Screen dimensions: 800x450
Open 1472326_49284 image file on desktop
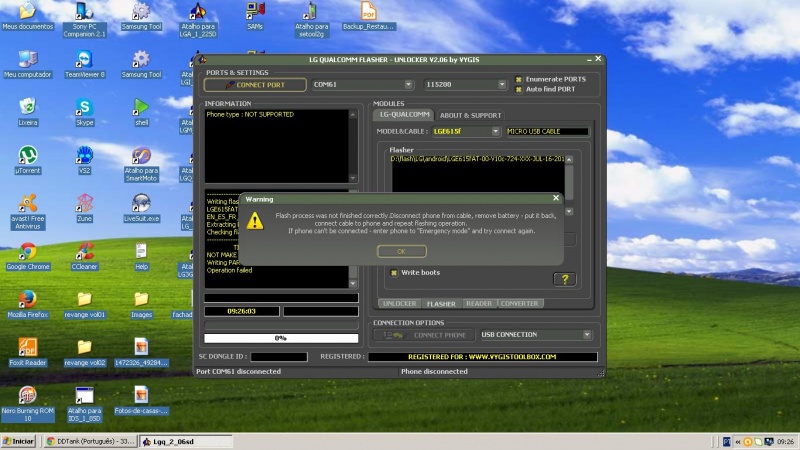[x=141, y=352]
